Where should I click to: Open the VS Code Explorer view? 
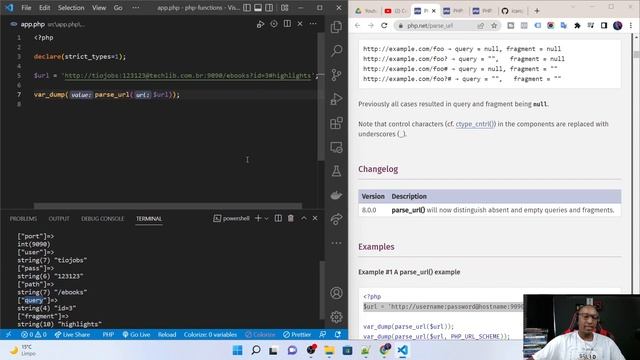tap(336, 27)
